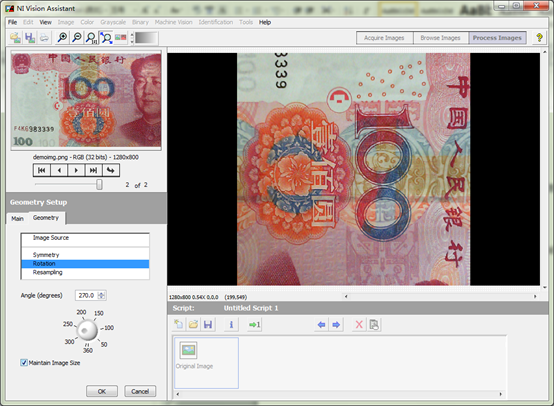Click the Print Image toolbar icon

(x=44, y=37)
